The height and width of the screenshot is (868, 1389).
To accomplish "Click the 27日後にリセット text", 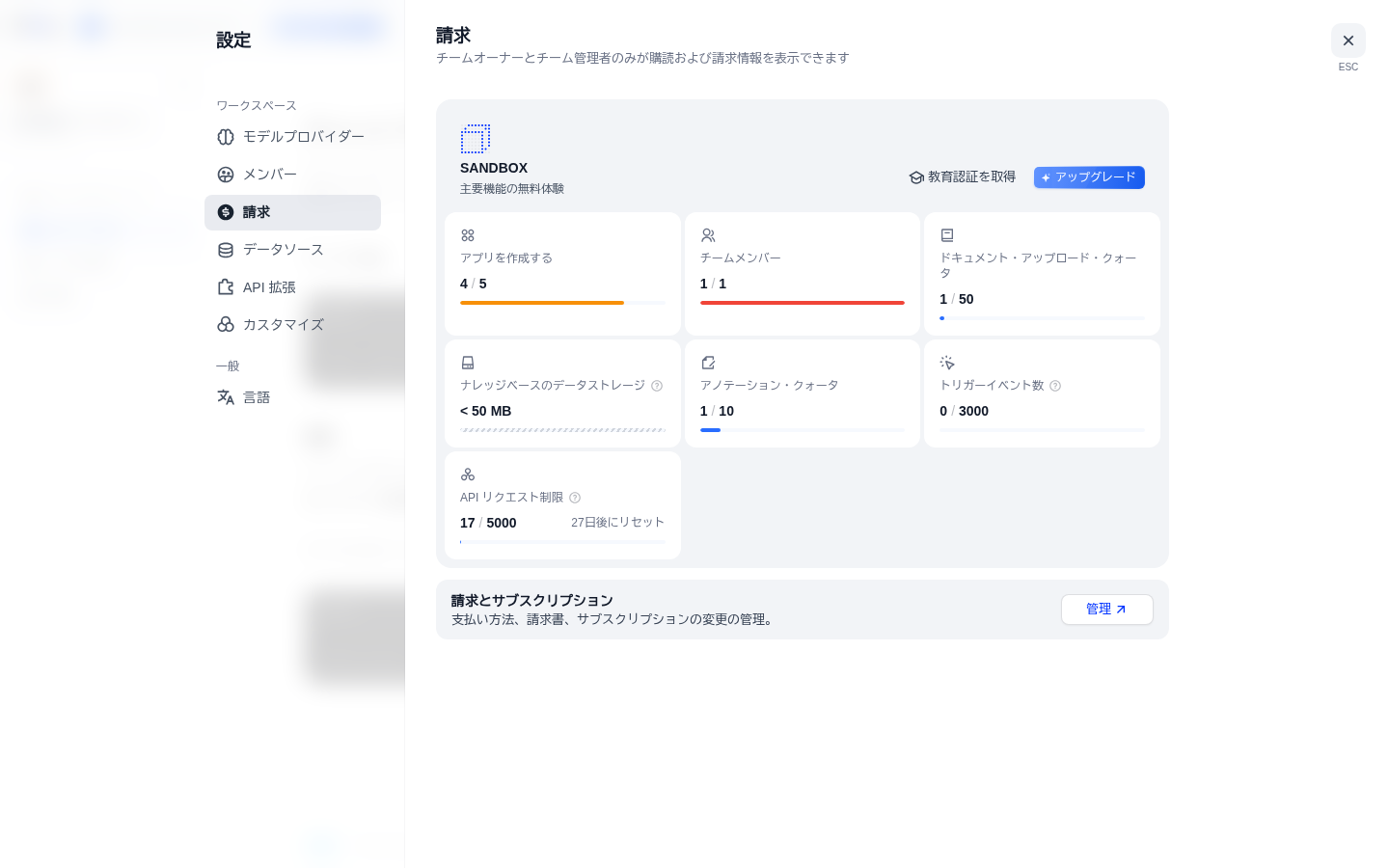I will [617, 523].
